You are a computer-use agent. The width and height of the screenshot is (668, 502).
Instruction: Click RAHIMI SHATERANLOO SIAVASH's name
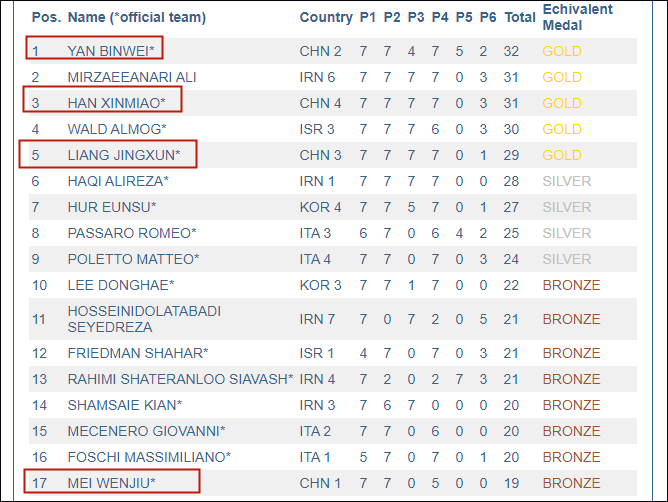point(181,379)
